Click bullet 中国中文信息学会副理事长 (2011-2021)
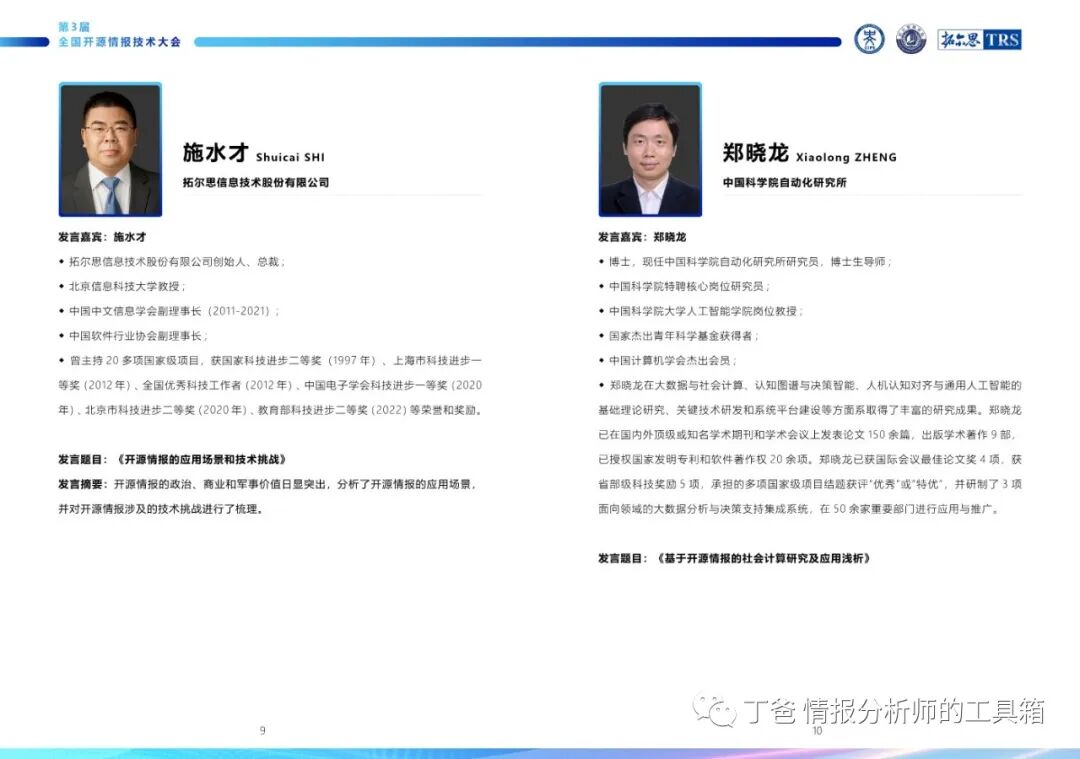This screenshot has width=1080, height=759. click(x=169, y=311)
